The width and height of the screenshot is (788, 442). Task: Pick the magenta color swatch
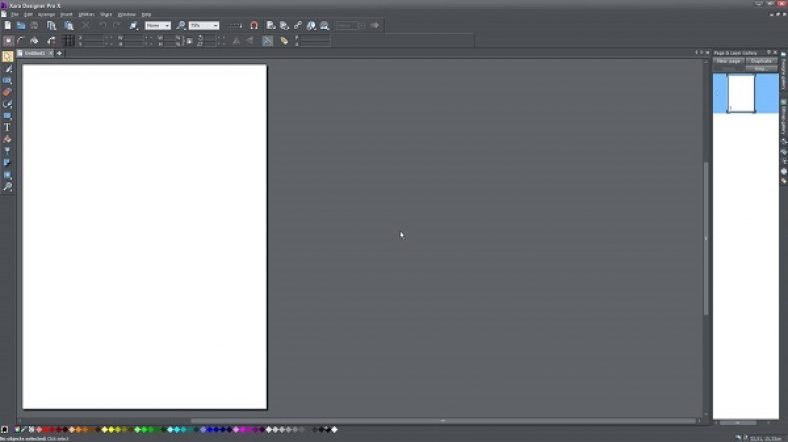[x=243, y=429]
